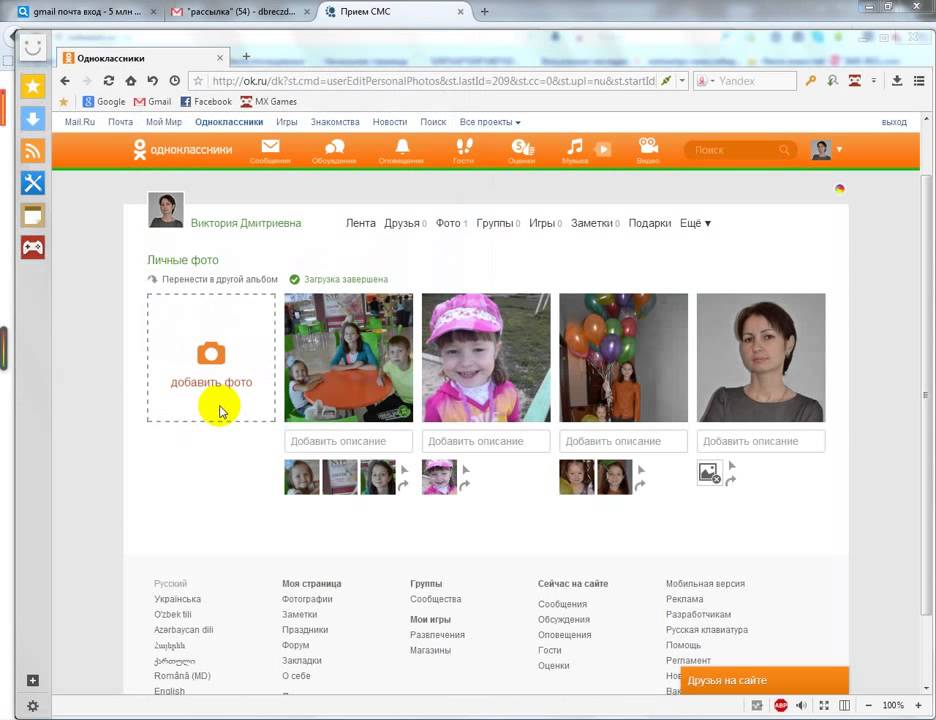The image size is (936, 720).
Task: Open the account dropdown arrow beside avatar
Action: (839, 149)
